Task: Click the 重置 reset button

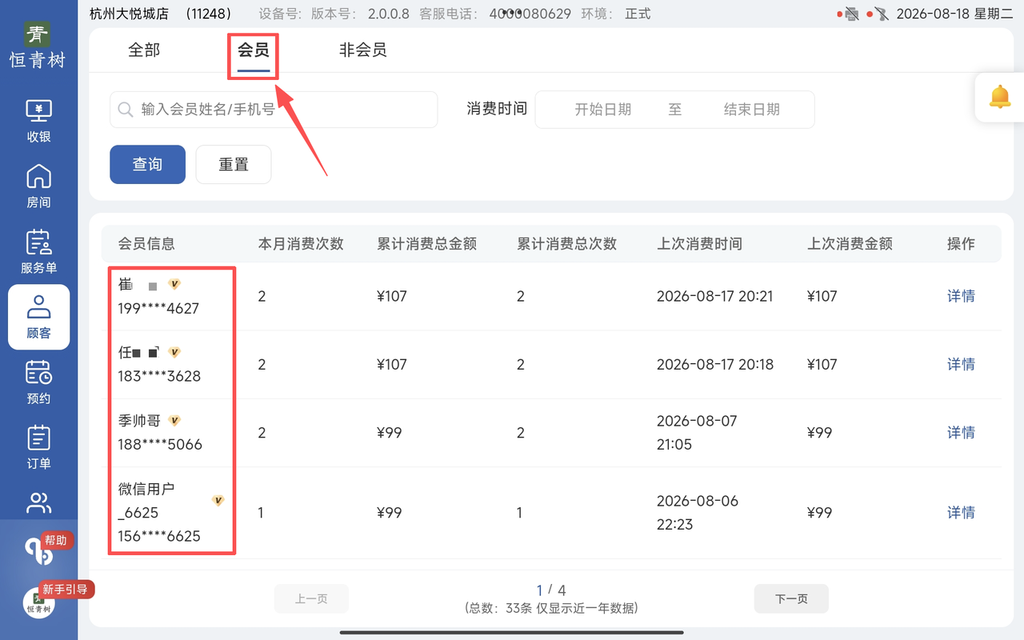Action: pyautogui.click(x=234, y=165)
